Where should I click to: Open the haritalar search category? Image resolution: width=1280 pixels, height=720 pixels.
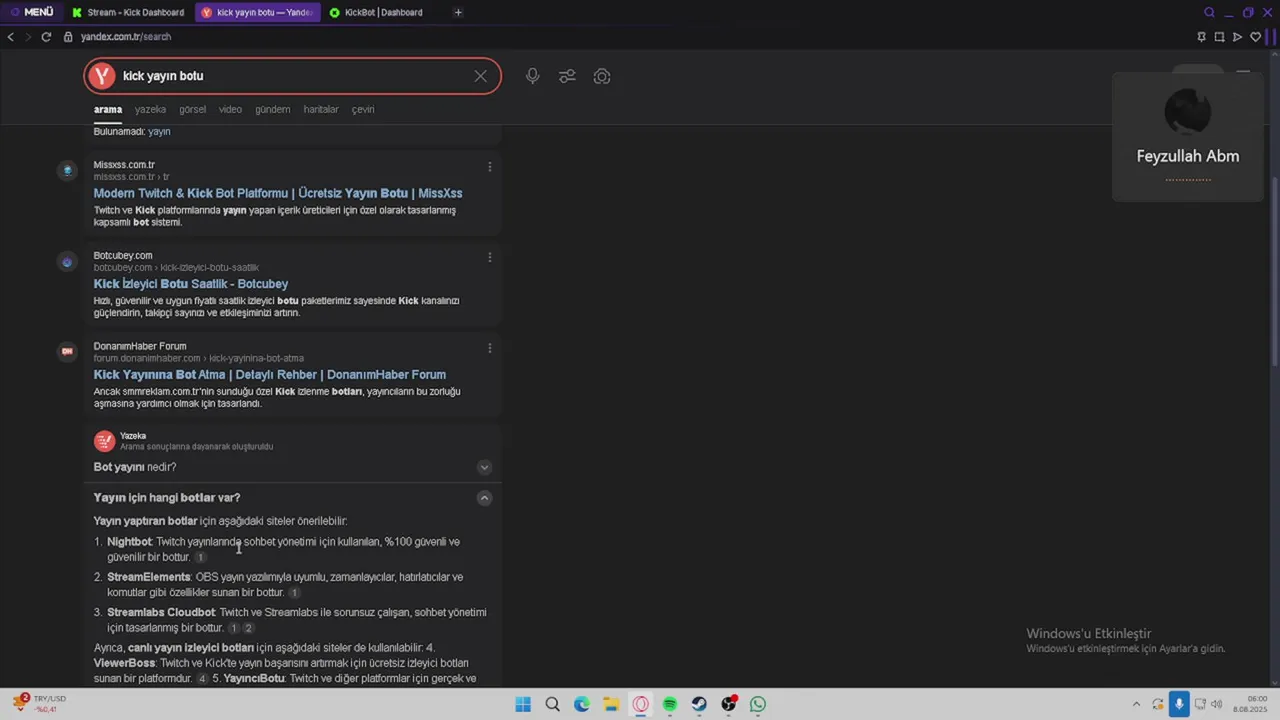[x=321, y=109]
